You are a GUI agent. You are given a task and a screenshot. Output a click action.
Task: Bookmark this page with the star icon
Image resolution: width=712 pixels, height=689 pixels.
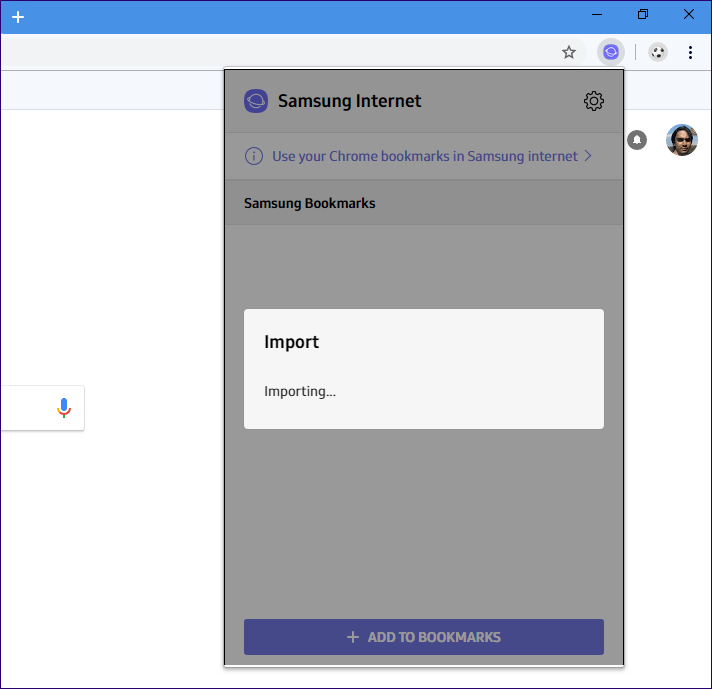tap(569, 52)
